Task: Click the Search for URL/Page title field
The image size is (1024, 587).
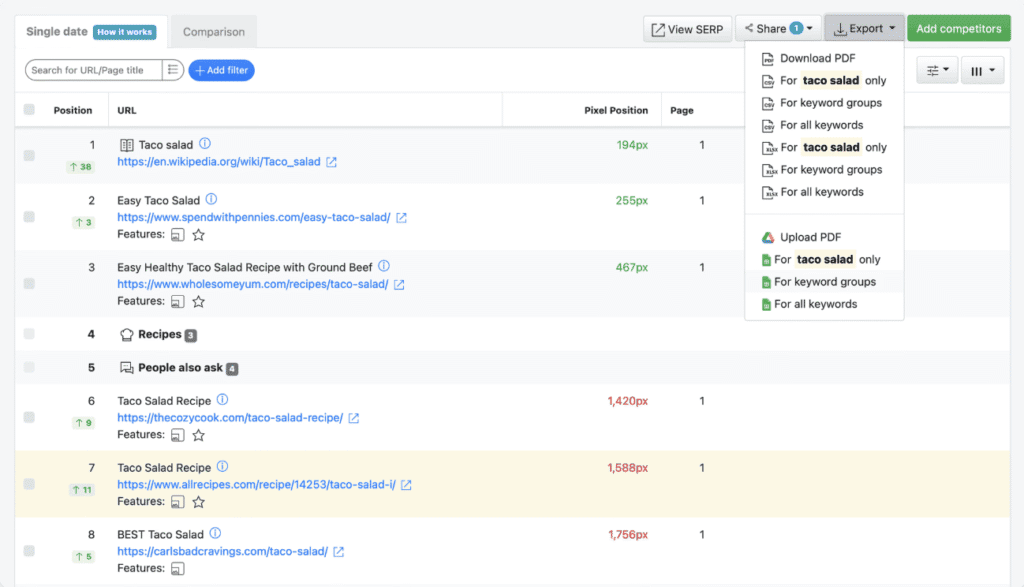Action: pos(94,70)
